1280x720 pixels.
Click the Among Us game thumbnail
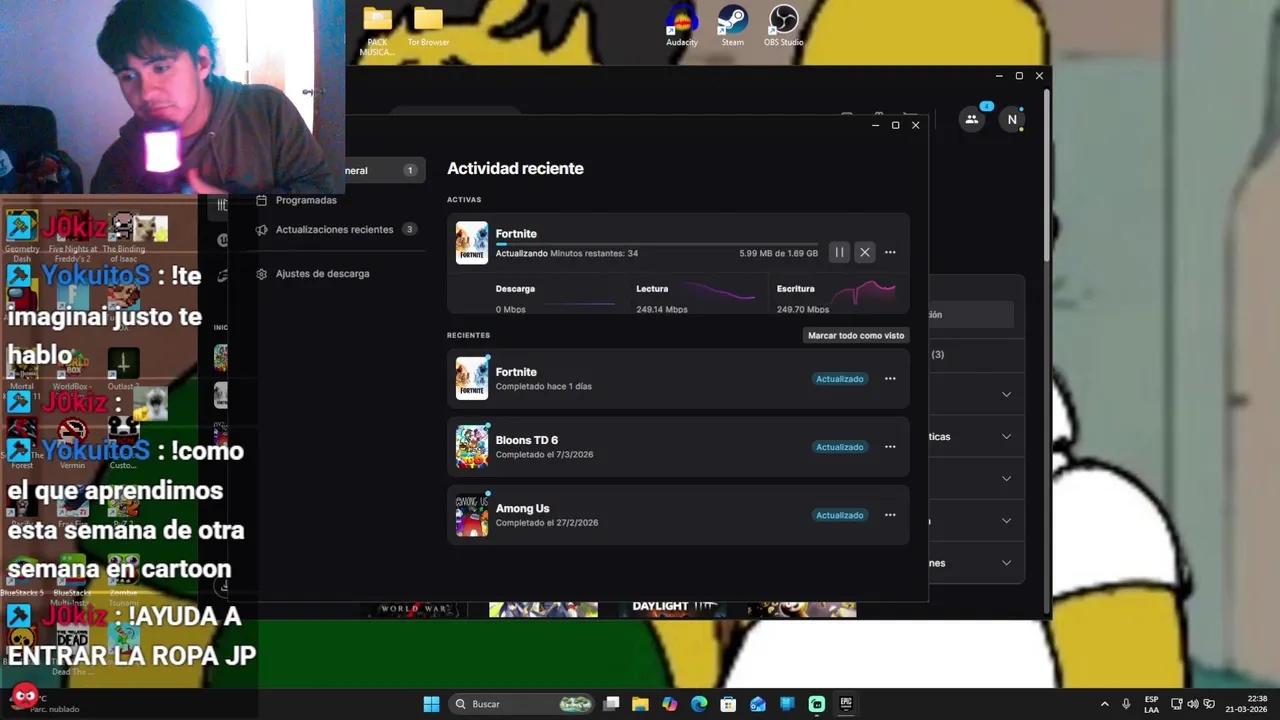coord(472,515)
